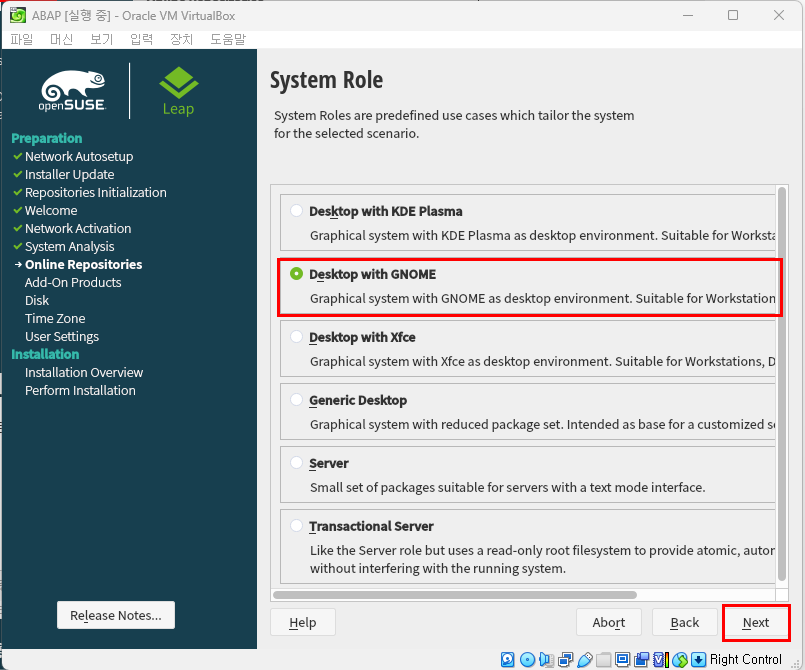This screenshot has height=670, width=805.
Task: Click Installer Update completed step
Action: pos(69,175)
